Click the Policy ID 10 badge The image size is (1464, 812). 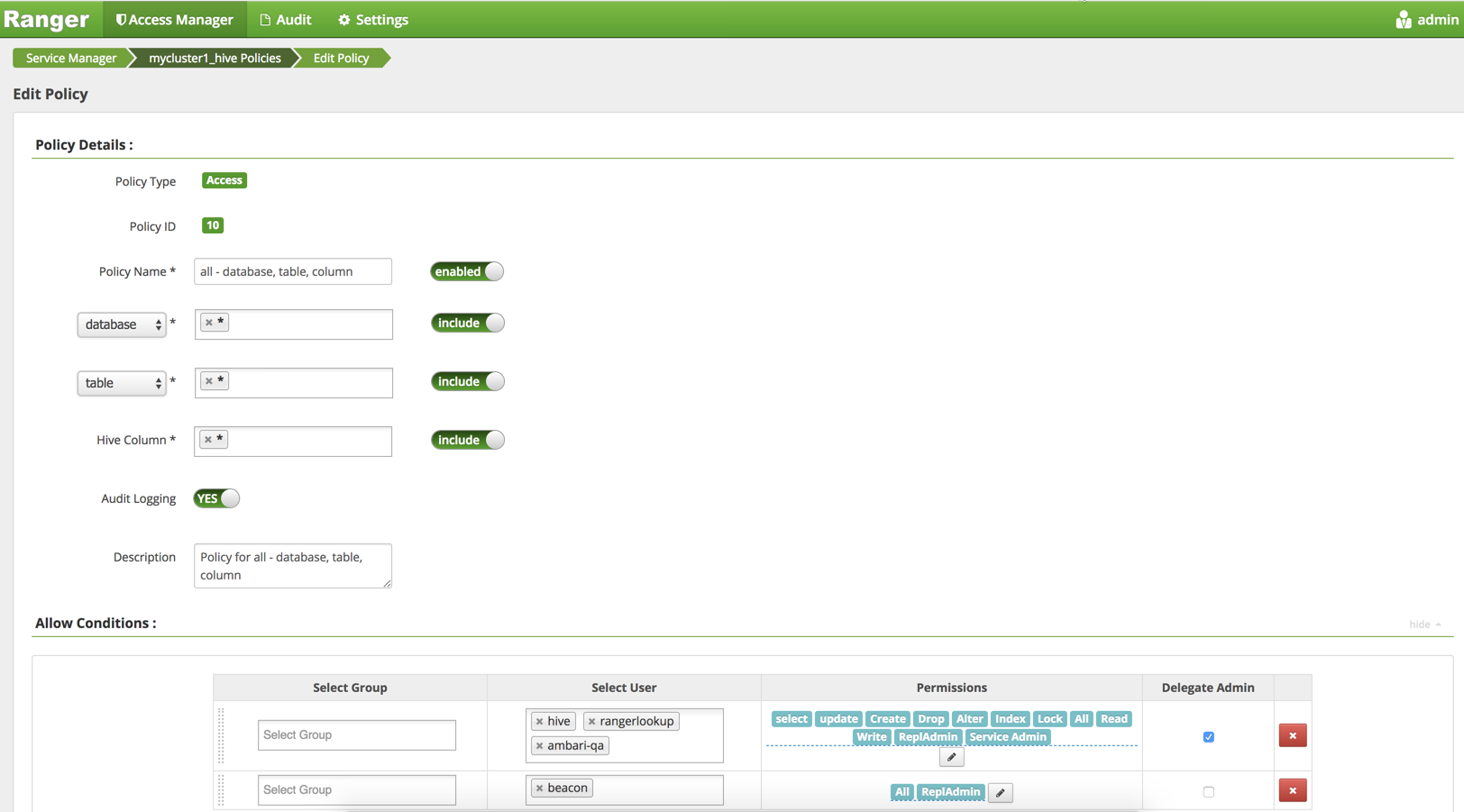[213, 225]
